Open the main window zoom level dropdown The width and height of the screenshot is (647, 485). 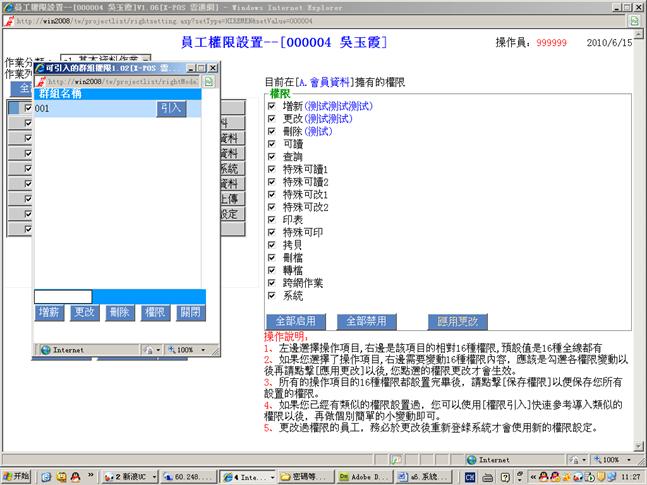630,459
